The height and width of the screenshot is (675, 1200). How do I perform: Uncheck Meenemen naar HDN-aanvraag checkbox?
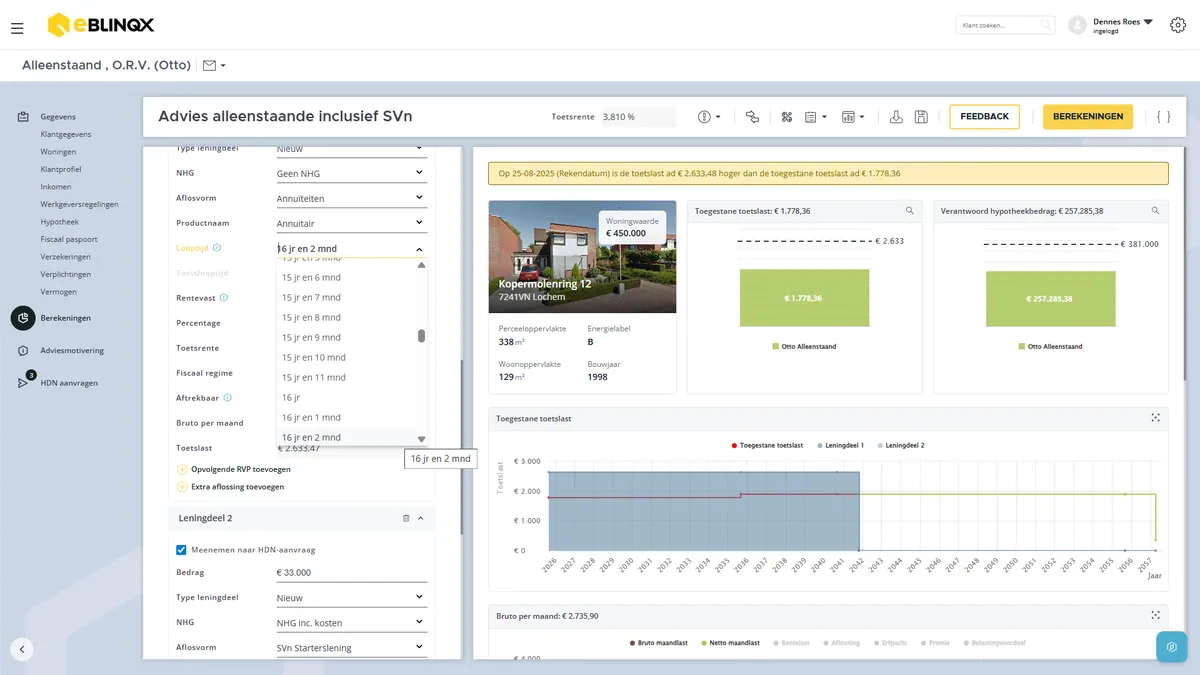tap(181, 549)
